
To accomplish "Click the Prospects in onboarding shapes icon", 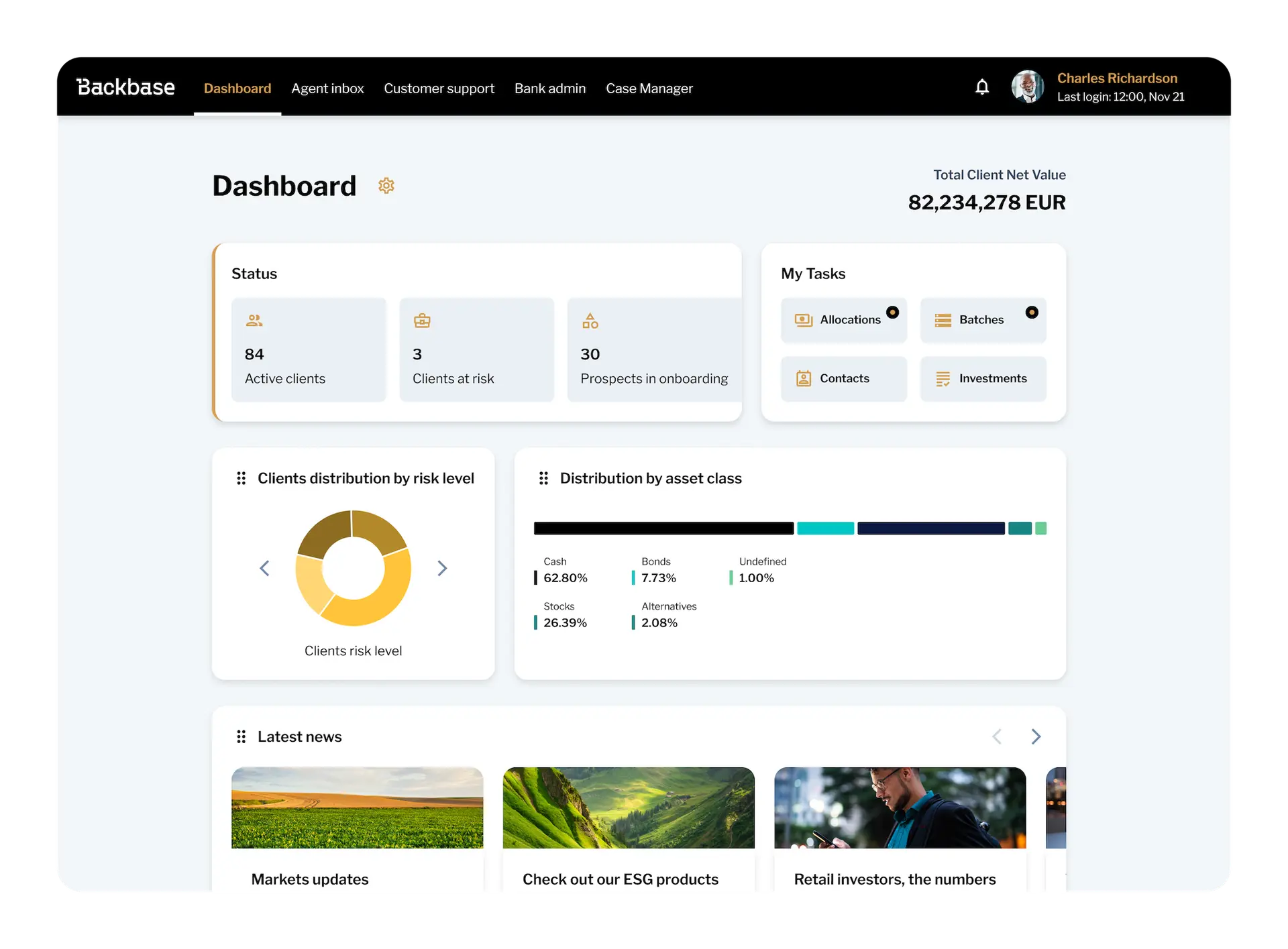I will click(590, 321).
